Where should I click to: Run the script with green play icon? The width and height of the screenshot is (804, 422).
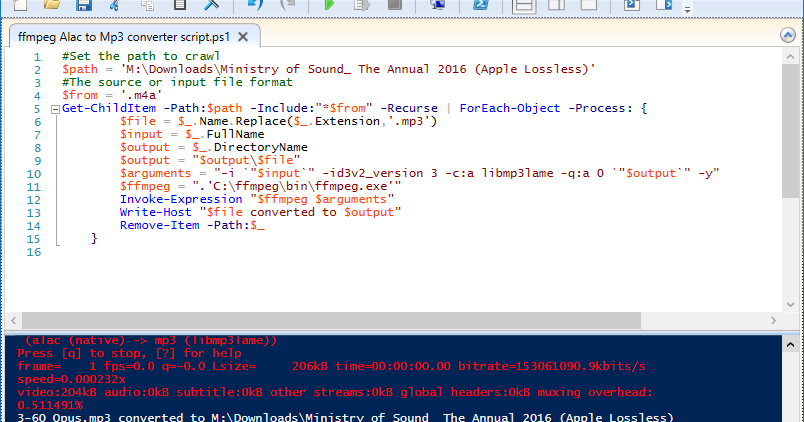click(329, 5)
